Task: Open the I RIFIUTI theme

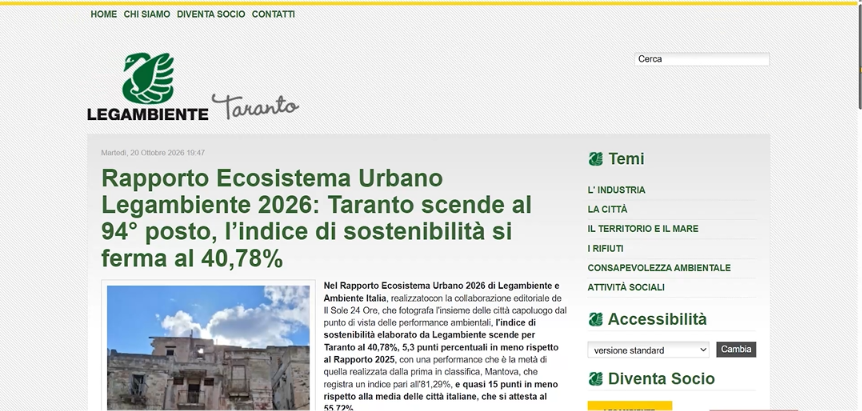Action: click(x=605, y=248)
